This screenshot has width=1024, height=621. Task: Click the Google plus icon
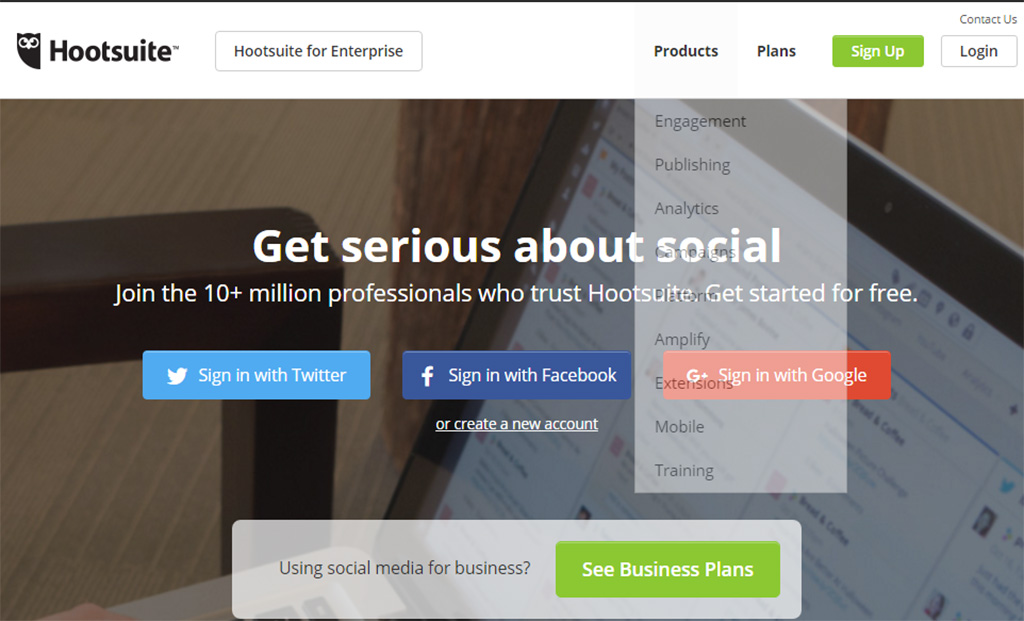coord(697,376)
